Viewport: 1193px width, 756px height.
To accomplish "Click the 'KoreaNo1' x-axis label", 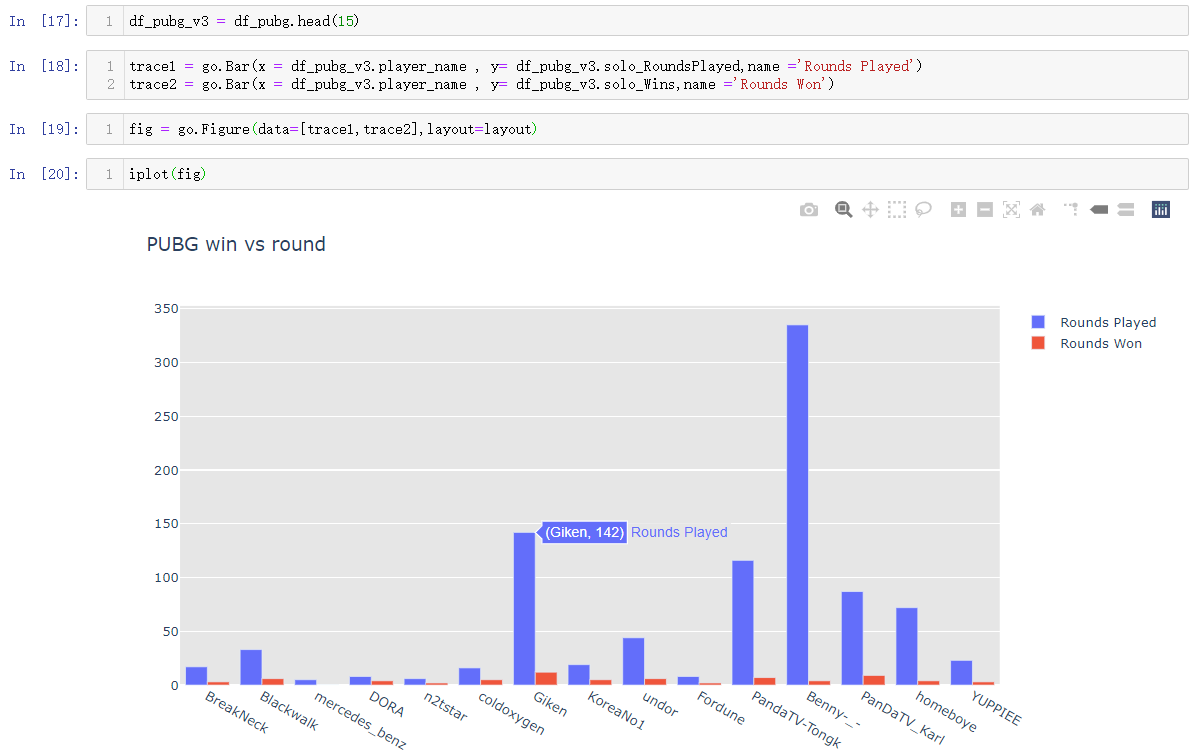I will tap(616, 710).
